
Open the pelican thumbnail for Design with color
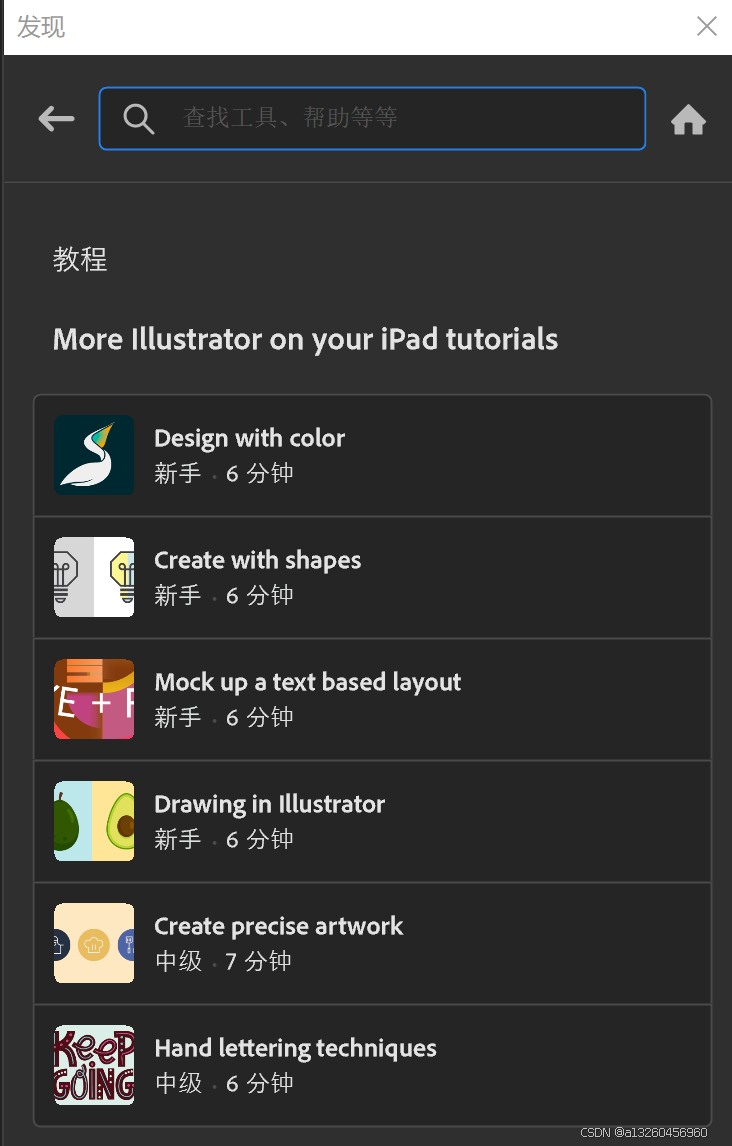click(x=94, y=455)
